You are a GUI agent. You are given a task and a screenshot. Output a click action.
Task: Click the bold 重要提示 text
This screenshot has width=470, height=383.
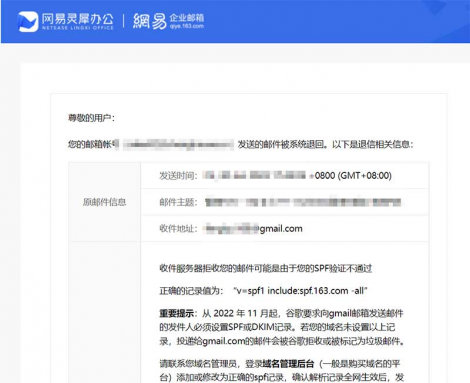point(177,313)
